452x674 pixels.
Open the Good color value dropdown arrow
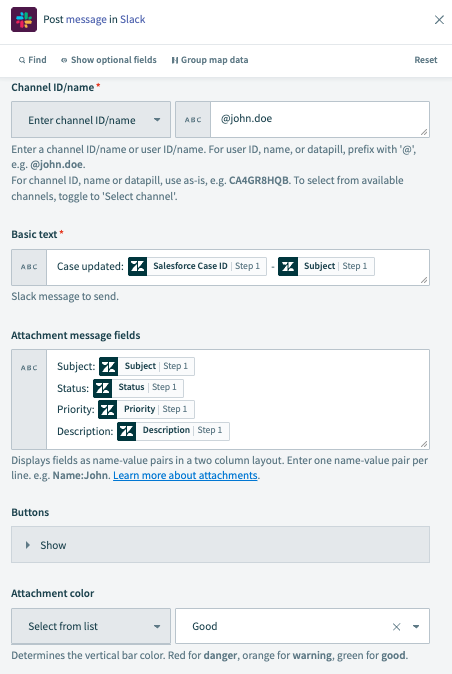click(416, 627)
